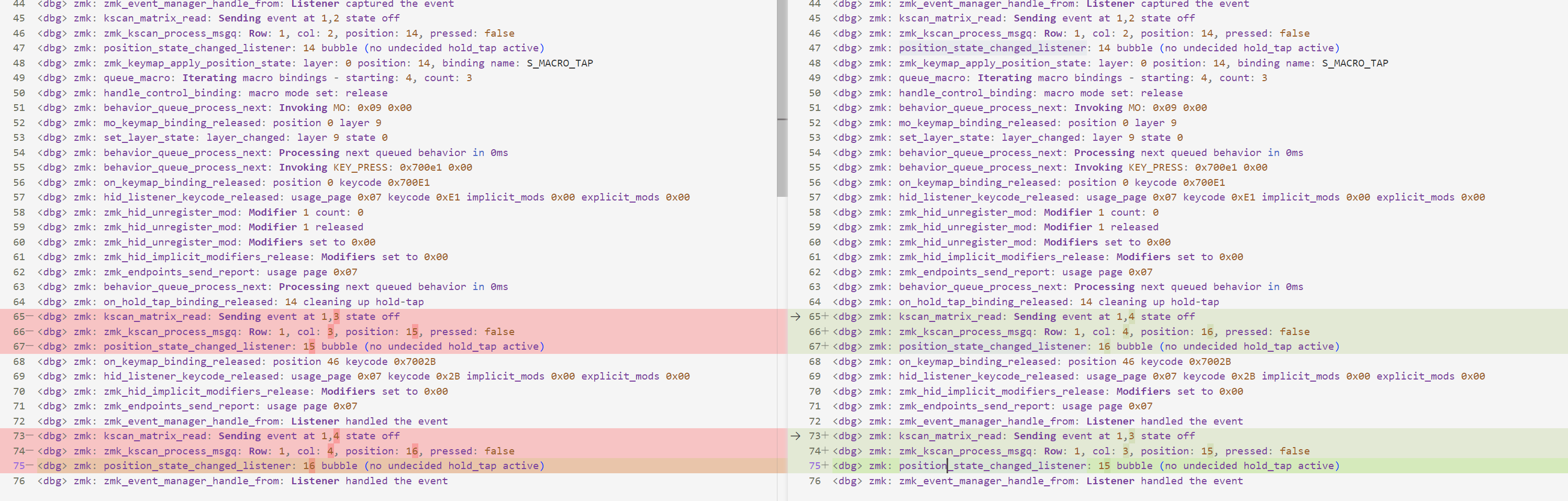Click line number 65 in the removed left block
Viewport: 1568px width, 501px height.
[19, 317]
